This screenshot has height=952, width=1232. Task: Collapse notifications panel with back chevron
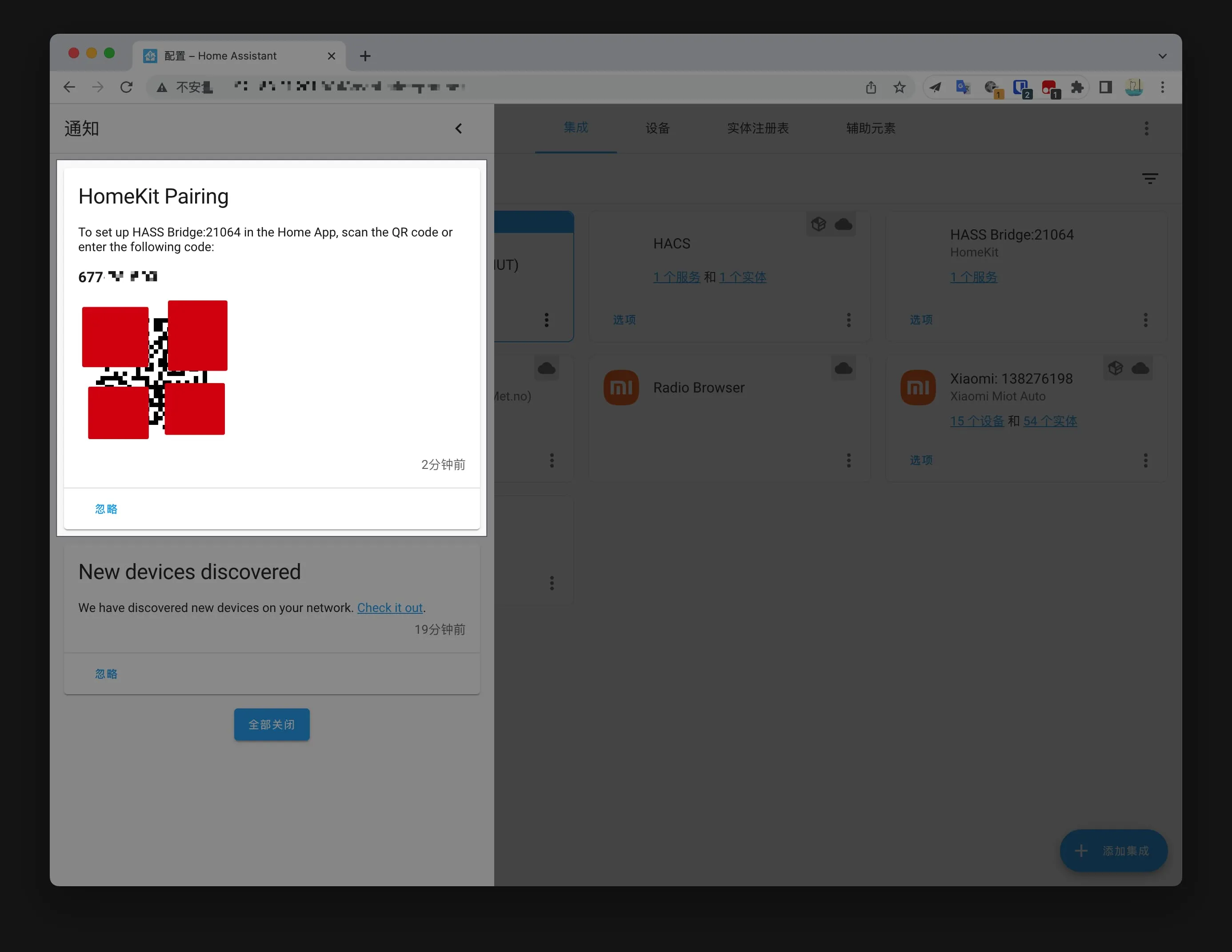tap(458, 128)
